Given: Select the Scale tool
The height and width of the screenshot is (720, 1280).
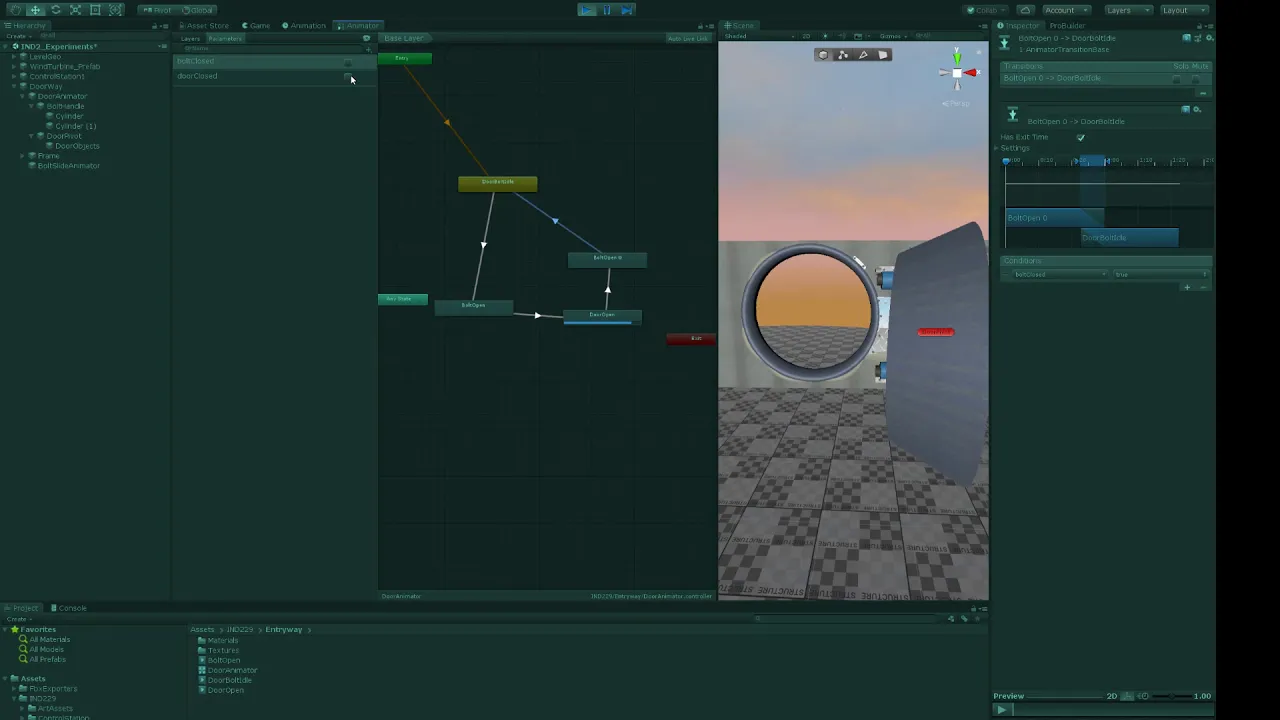Looking at the screenshot, I should pos(75,10).
